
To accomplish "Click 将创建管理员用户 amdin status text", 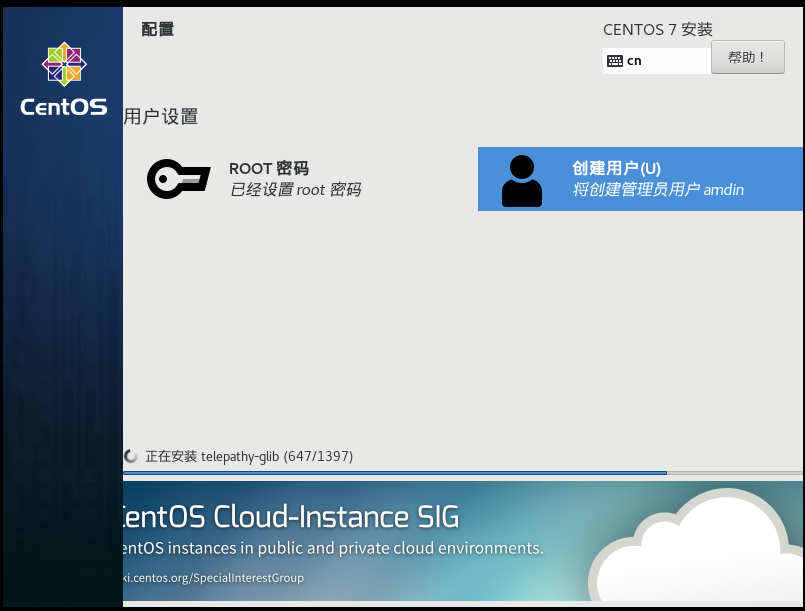I will [x=658, y=190].
